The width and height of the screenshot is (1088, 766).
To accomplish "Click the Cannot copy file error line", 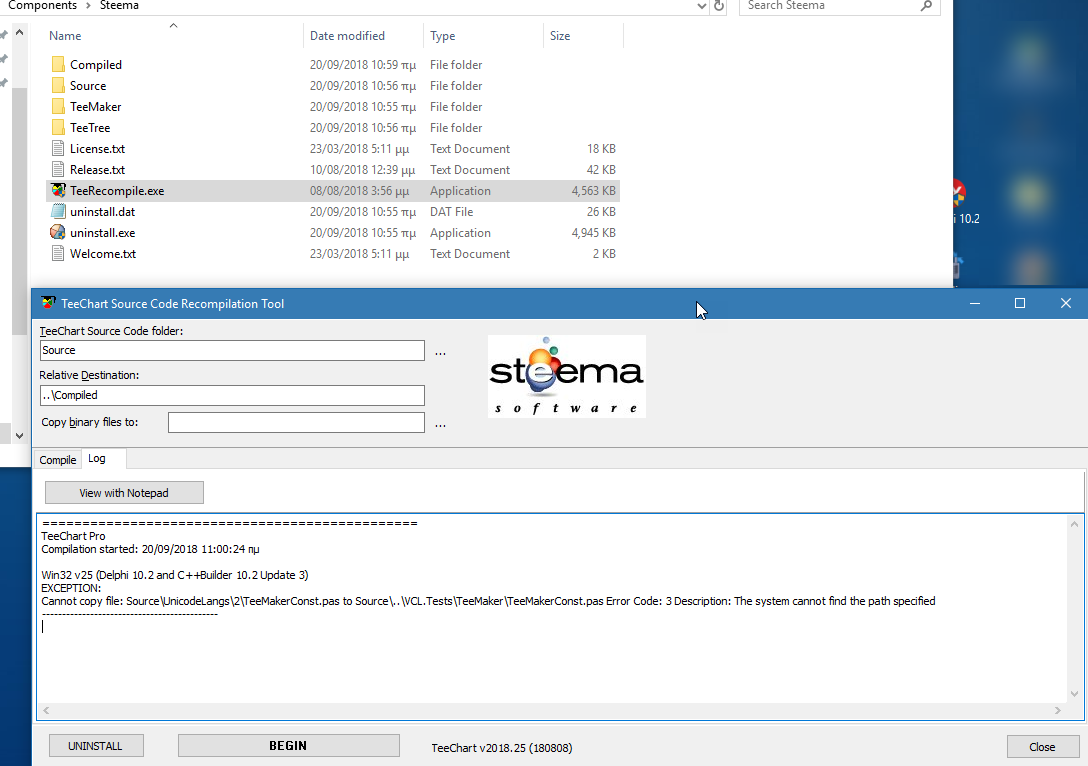I will tap(488, 601).
